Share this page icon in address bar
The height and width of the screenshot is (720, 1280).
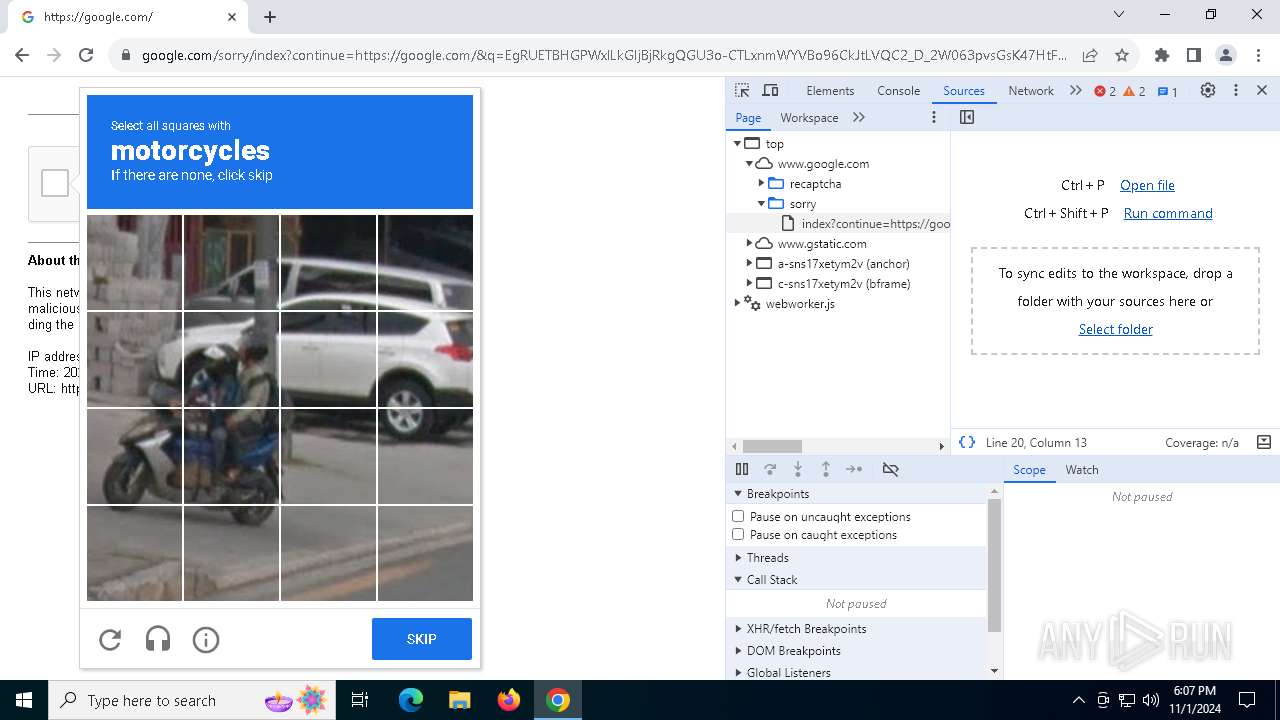point(1090,55)
